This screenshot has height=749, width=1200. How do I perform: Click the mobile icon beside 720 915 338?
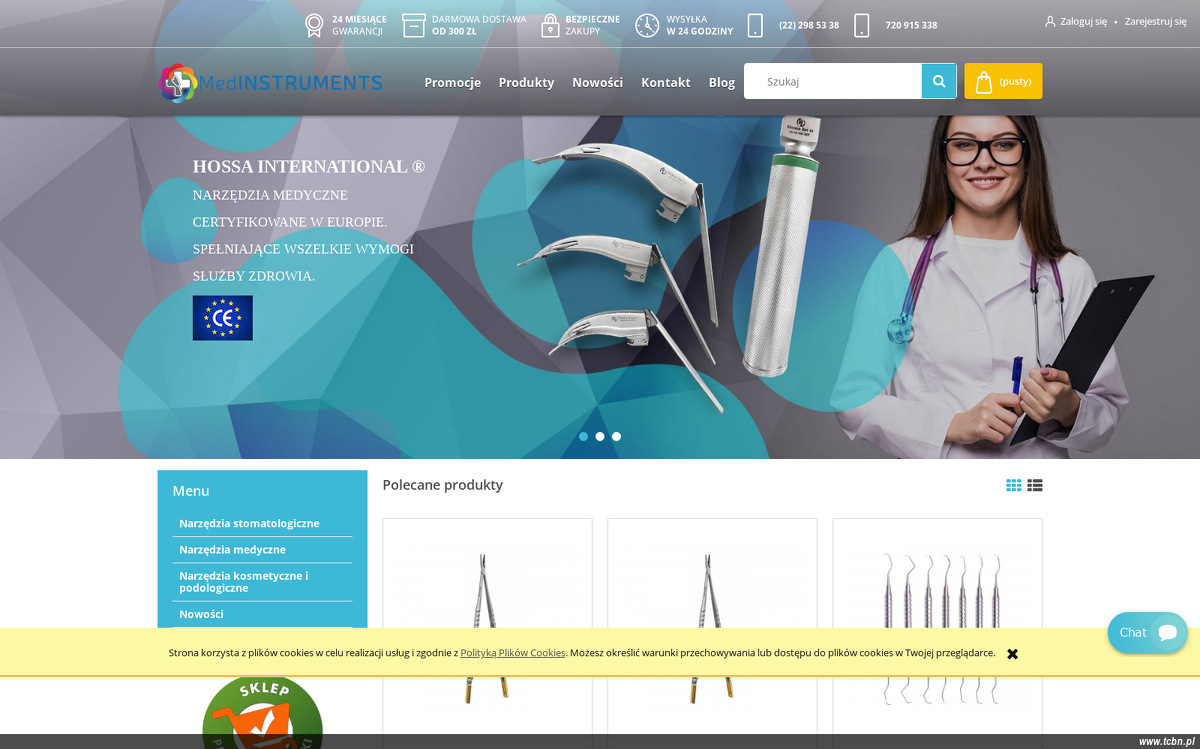[x=862, y=25]
